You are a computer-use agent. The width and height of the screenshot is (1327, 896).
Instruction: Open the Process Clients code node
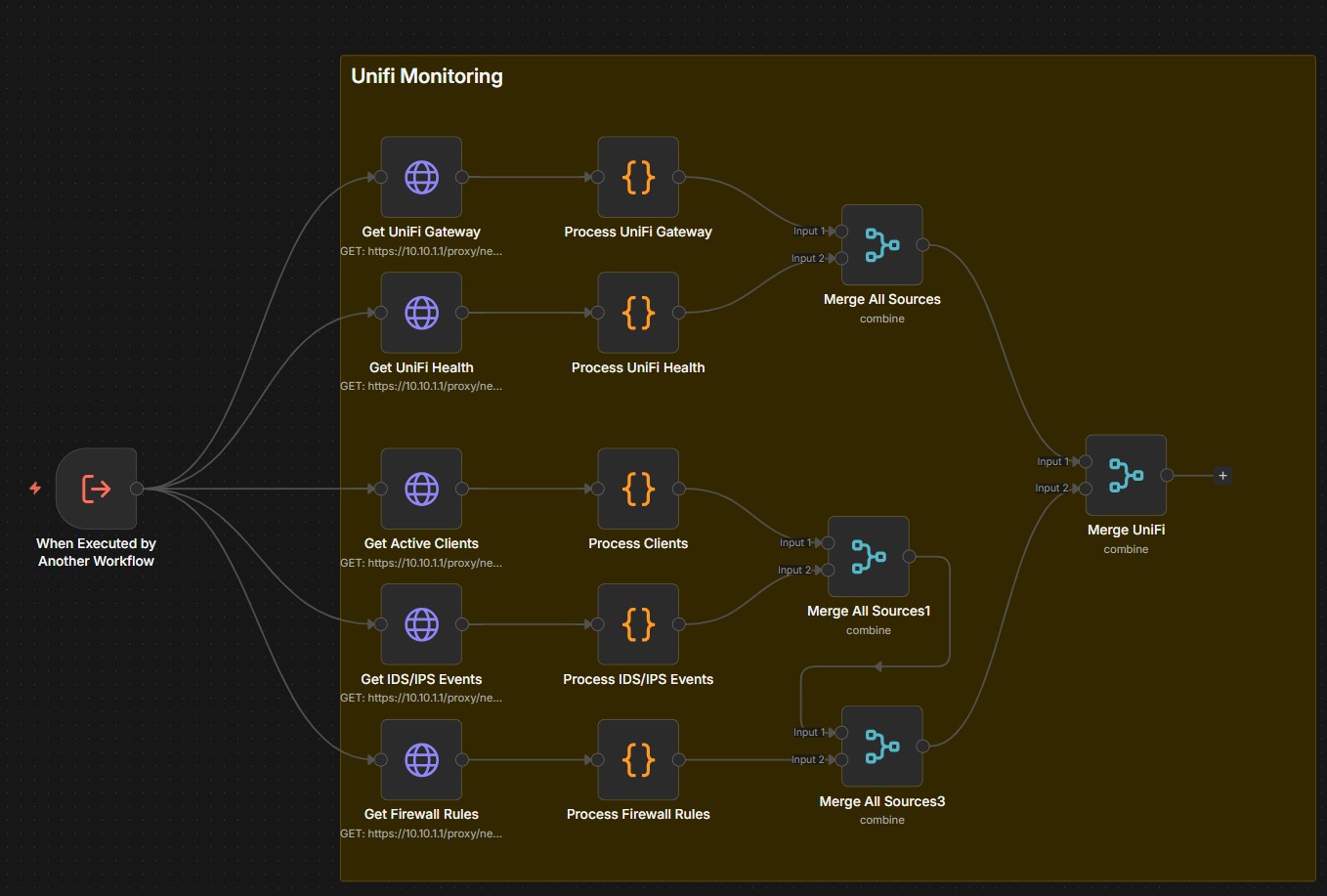(638, 489)
